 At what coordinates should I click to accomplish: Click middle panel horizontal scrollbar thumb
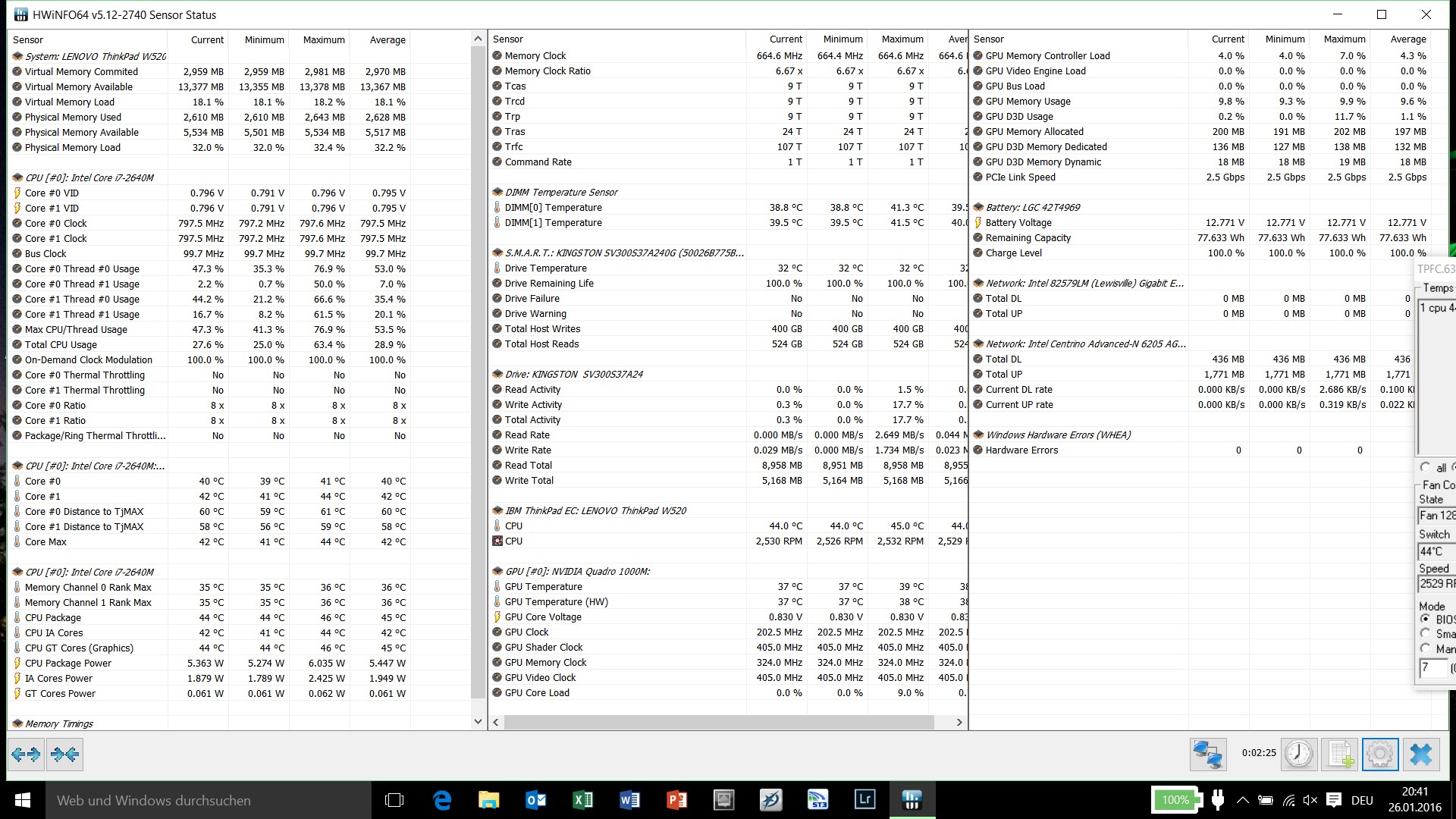(717, 723)
